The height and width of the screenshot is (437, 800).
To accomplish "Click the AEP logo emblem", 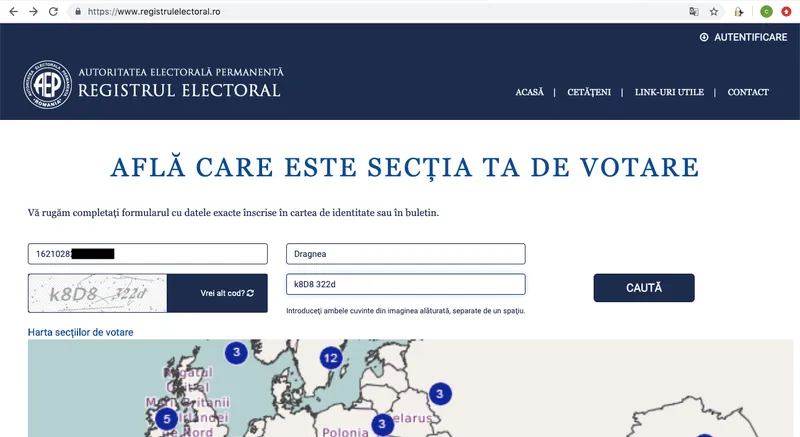I will click(47, 85).
